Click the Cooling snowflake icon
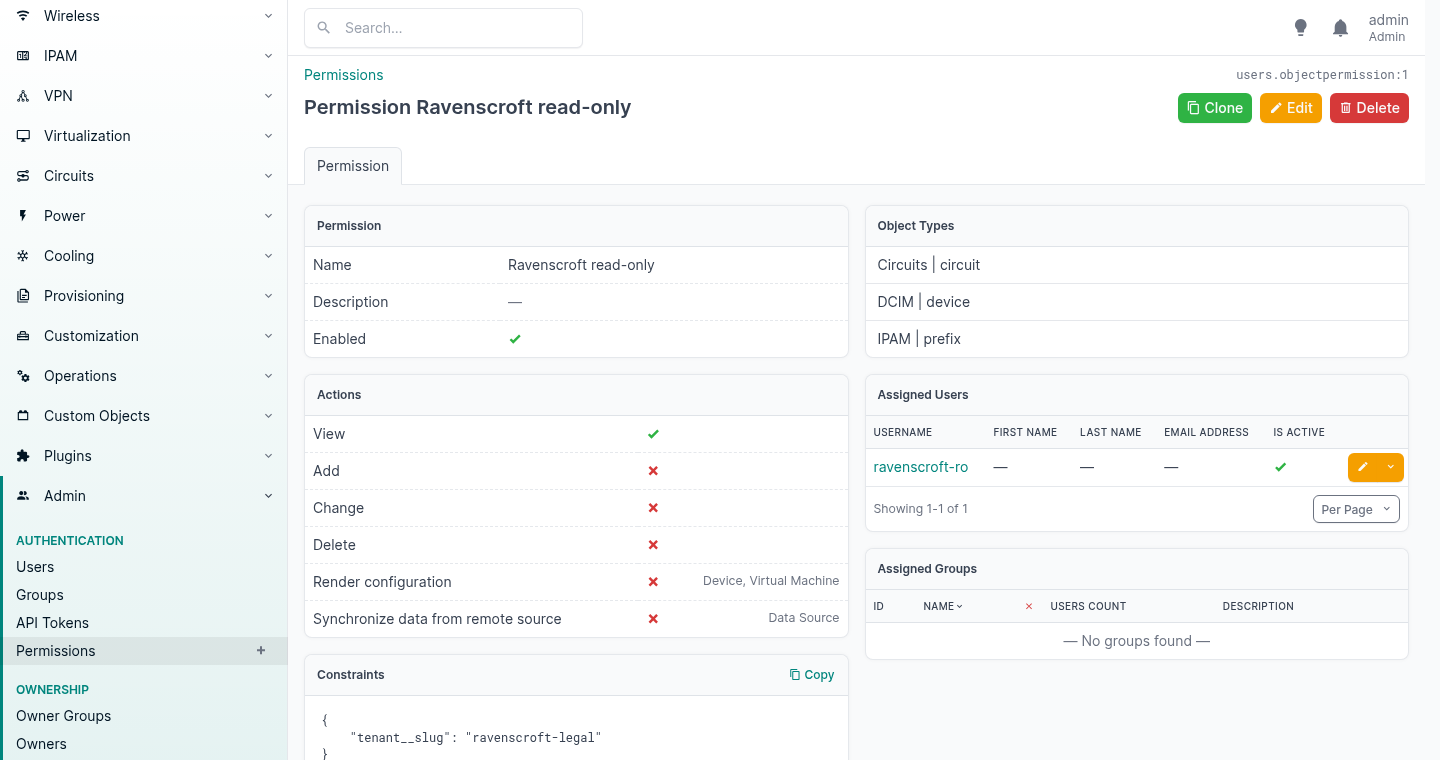Screen dimensions: 1440x760 point(23,256)
